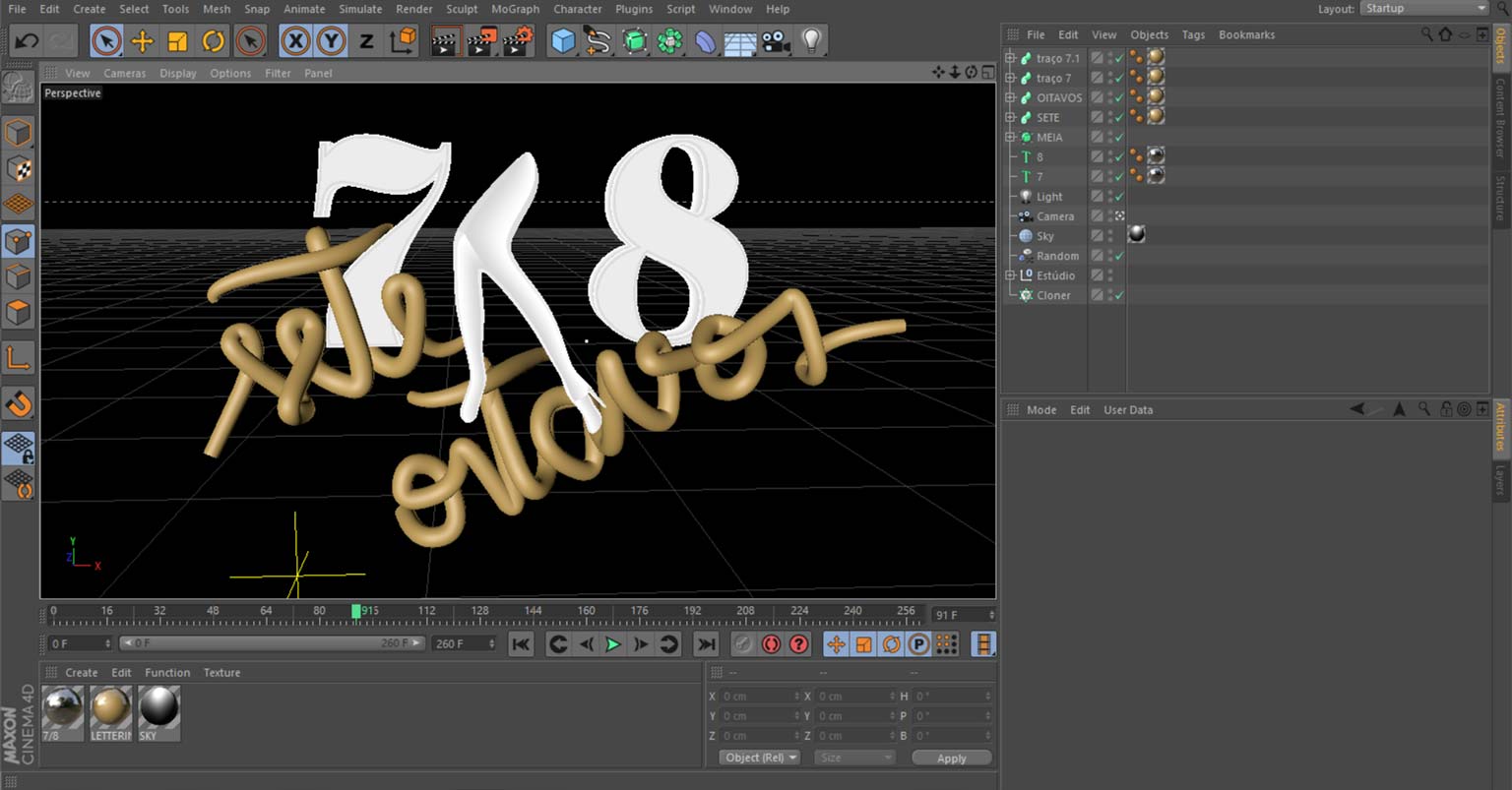Toggle the green check on Random effector
Screen dimensions: 1512x790
[1119, 256]
